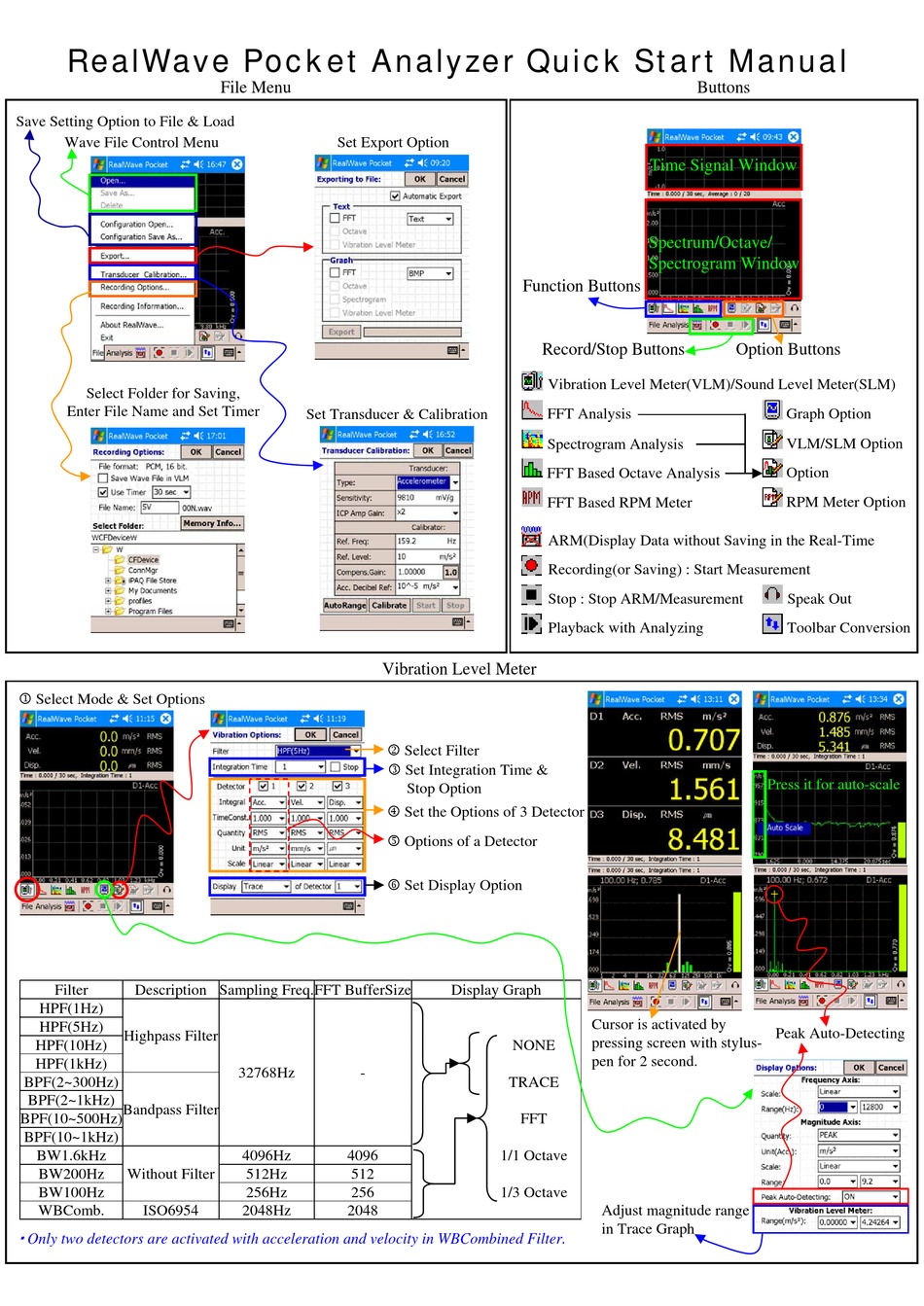This screenshot has height=1306, width=924.
Task: Click the Windows Start flag in the 09:20 Export screen
Action: [325, 162]
